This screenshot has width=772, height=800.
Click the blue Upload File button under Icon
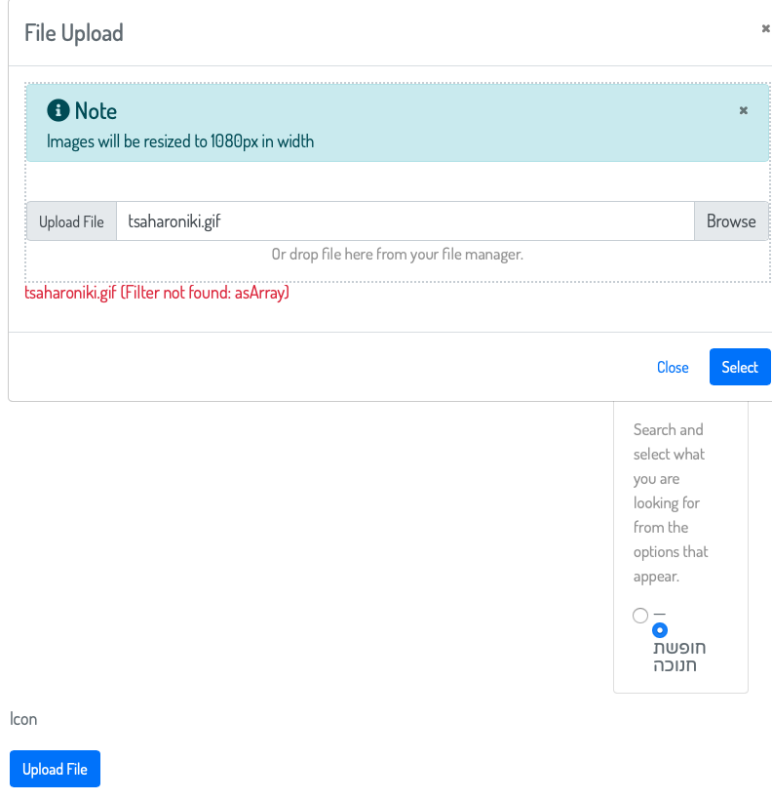tap(55, 769)
